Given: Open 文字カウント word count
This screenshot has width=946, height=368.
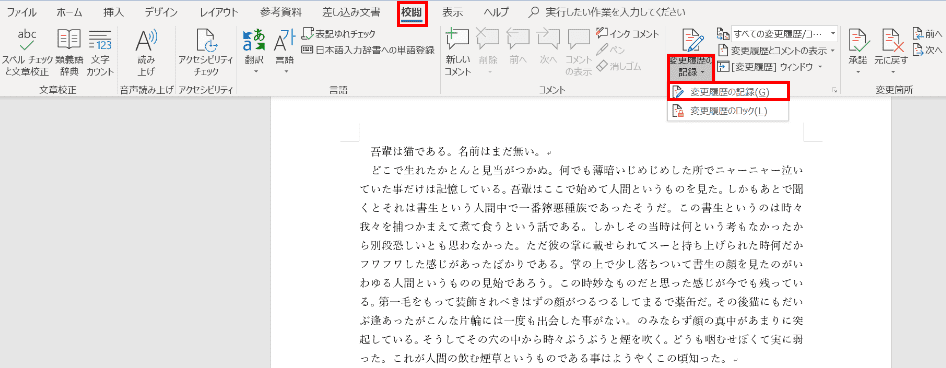Looking at the screenshot, I should click(100, 51).
